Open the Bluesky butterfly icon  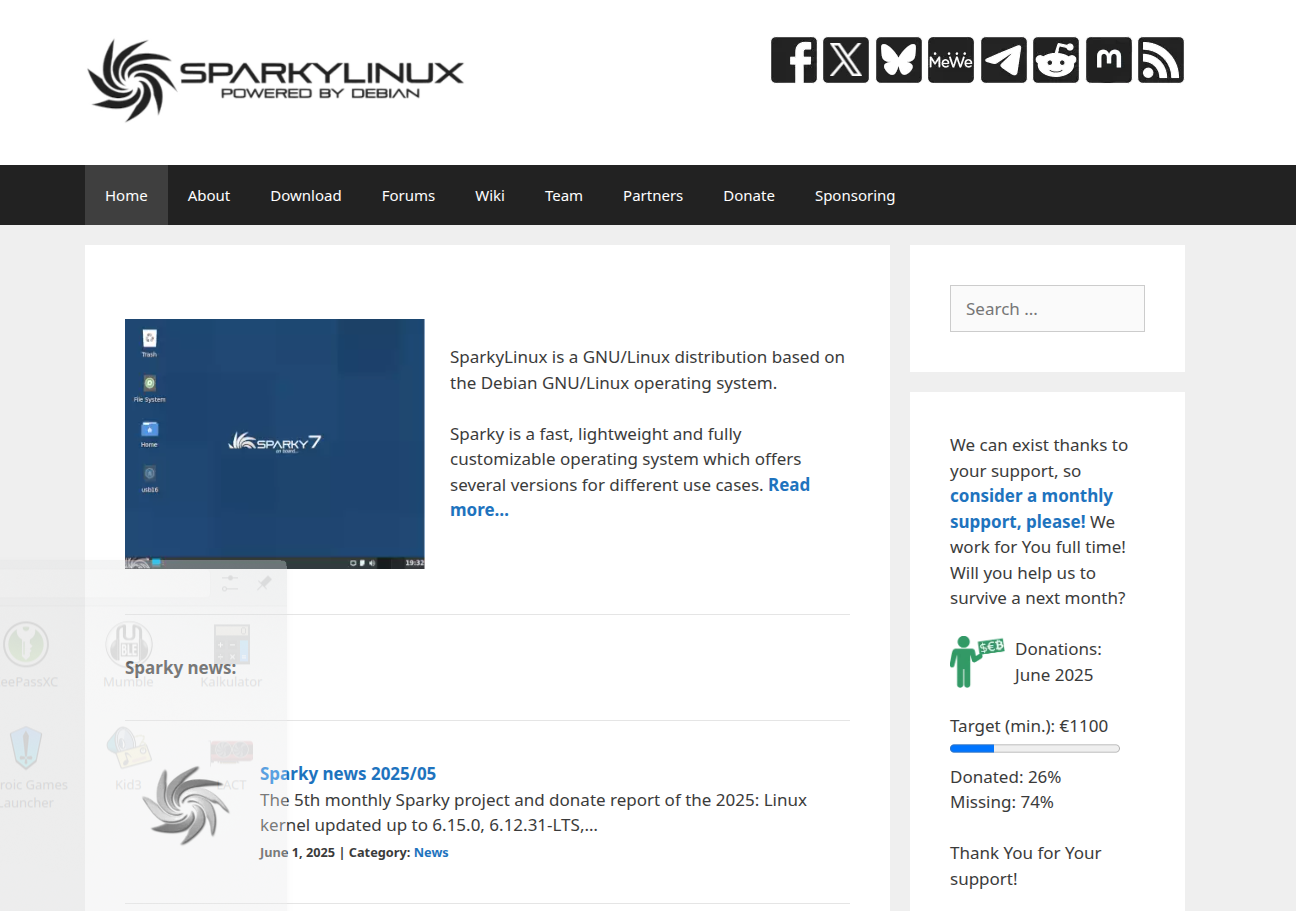point(899,60)
